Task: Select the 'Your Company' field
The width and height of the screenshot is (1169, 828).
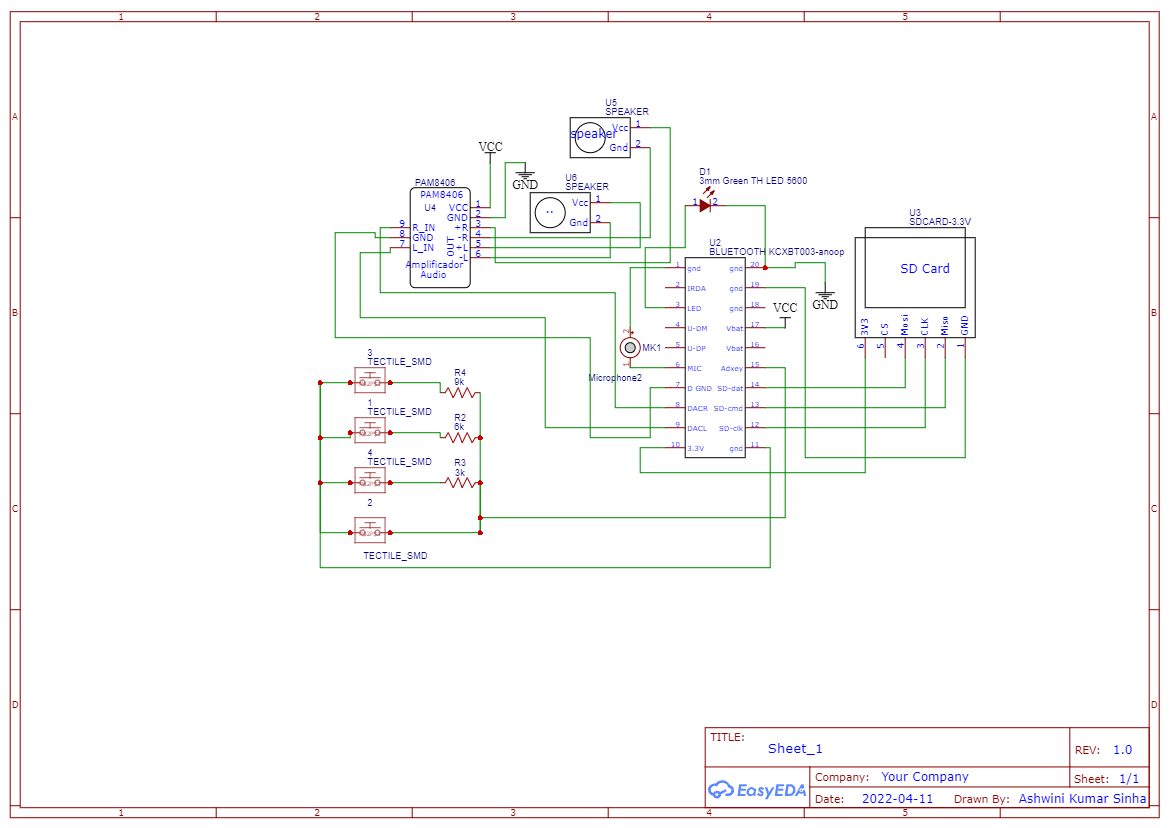Action: point(924,777)
